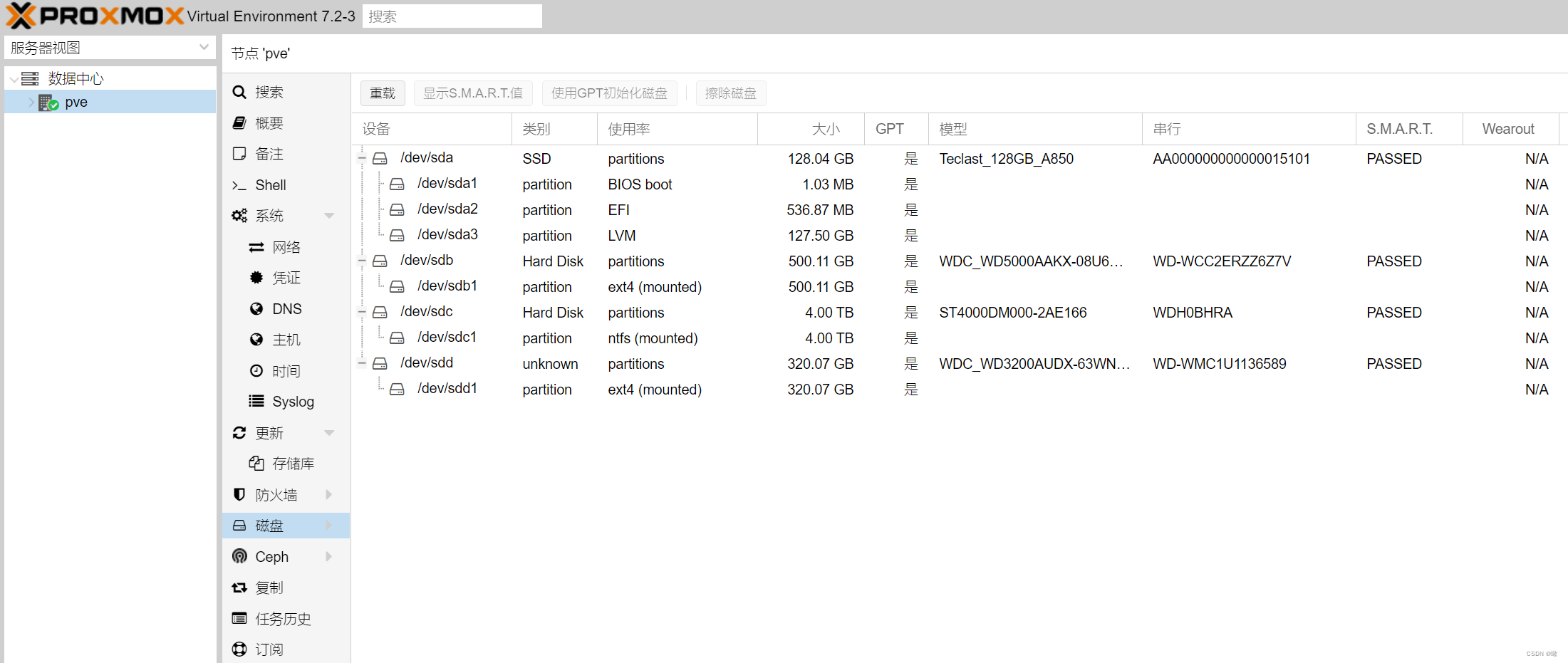Select the 概要 menu item
The image size is (1568, 663).
coord(286,123)
